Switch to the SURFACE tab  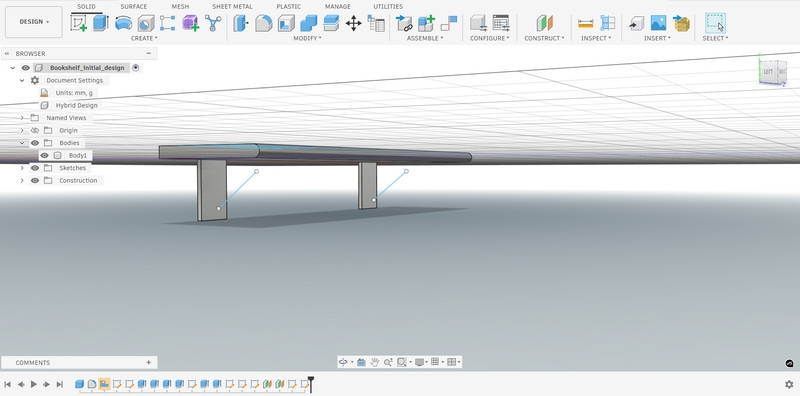(134, 7)
